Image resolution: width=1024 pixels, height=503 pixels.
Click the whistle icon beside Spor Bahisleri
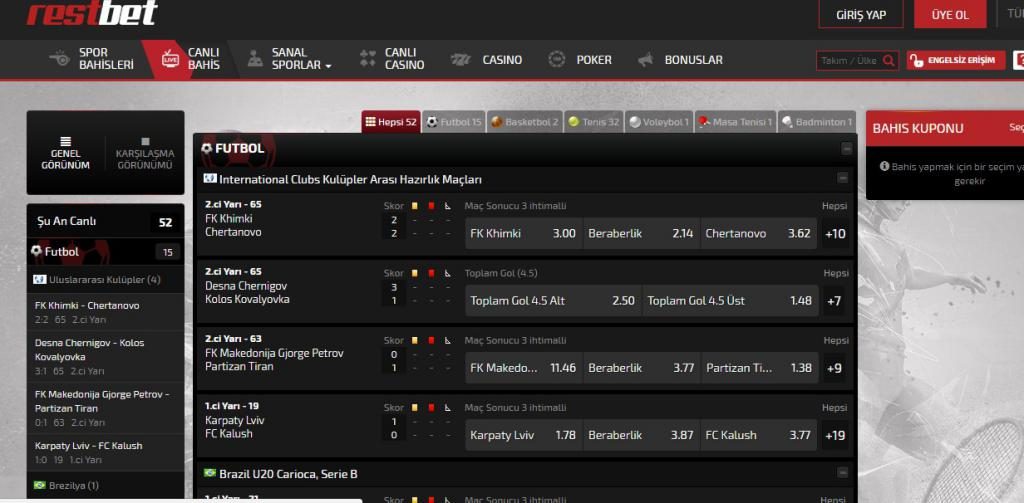point(60,59)
